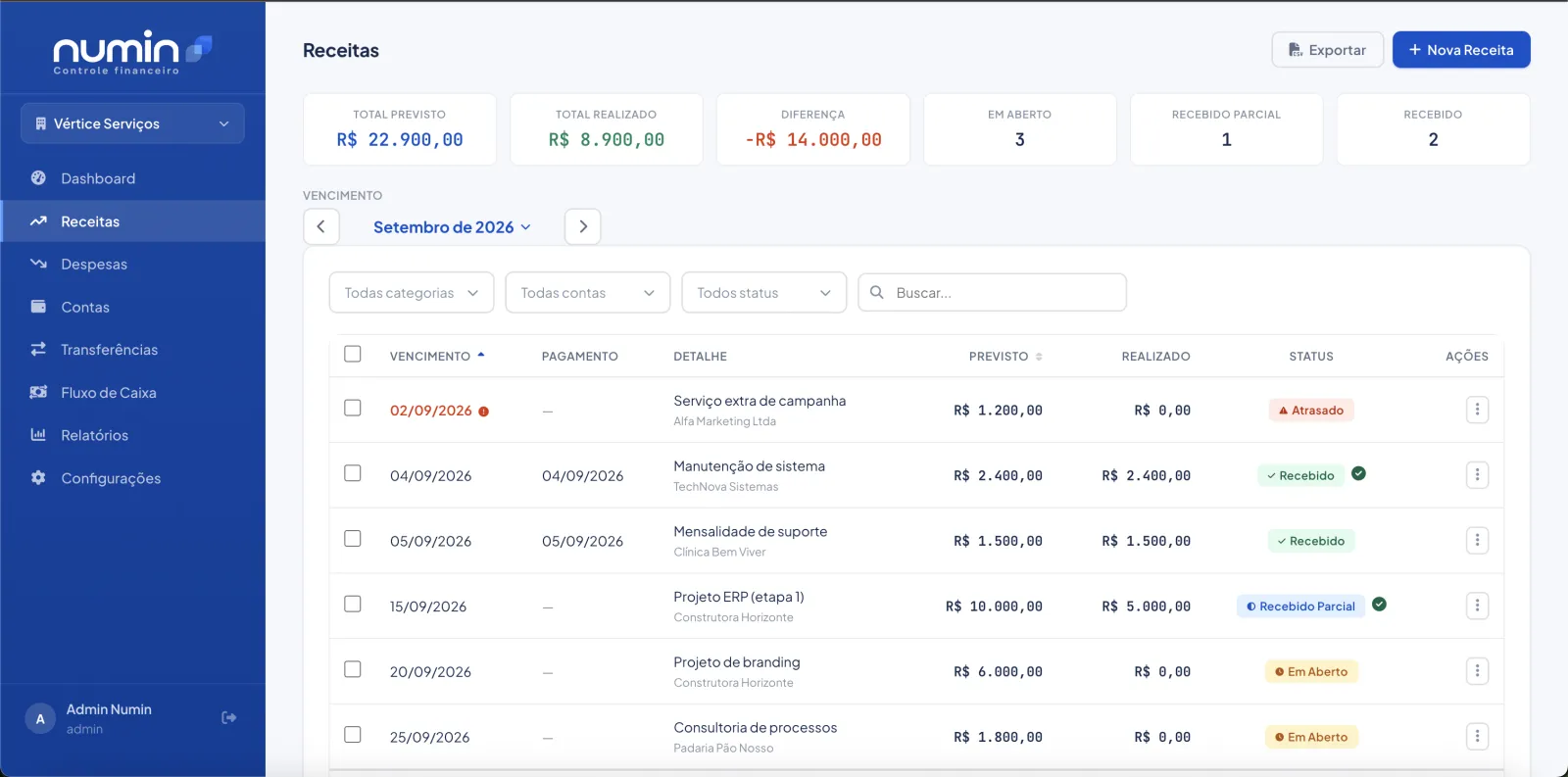Click Recebido badge on Mensalidade de suporte row
This screenshot has width=1568, height=777.
point(1311,541)
